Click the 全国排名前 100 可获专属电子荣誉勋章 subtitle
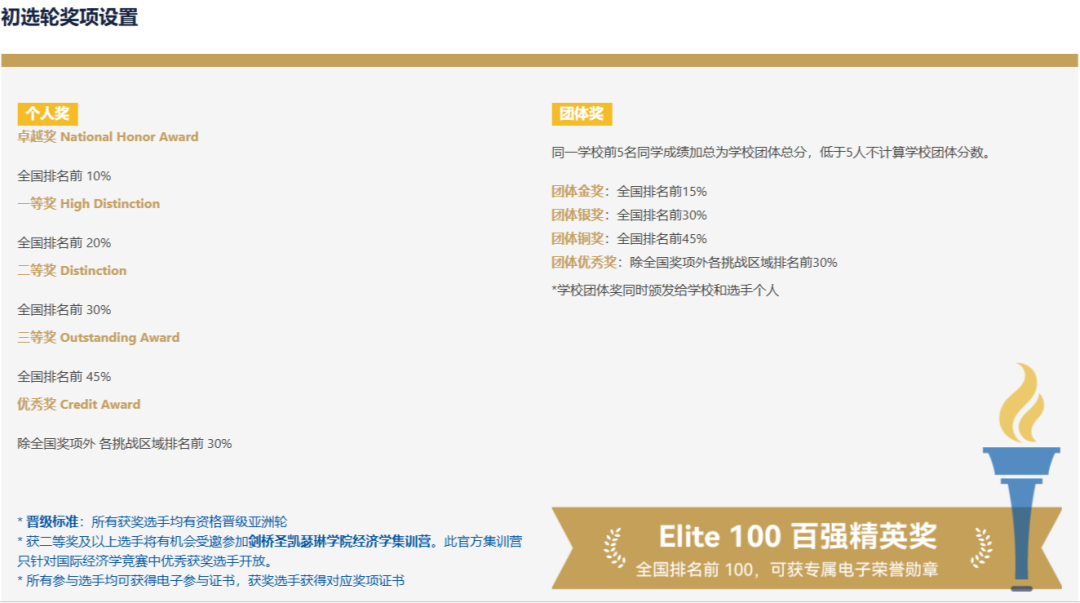Screen dimensions: 1080x603 click(787, 570)
